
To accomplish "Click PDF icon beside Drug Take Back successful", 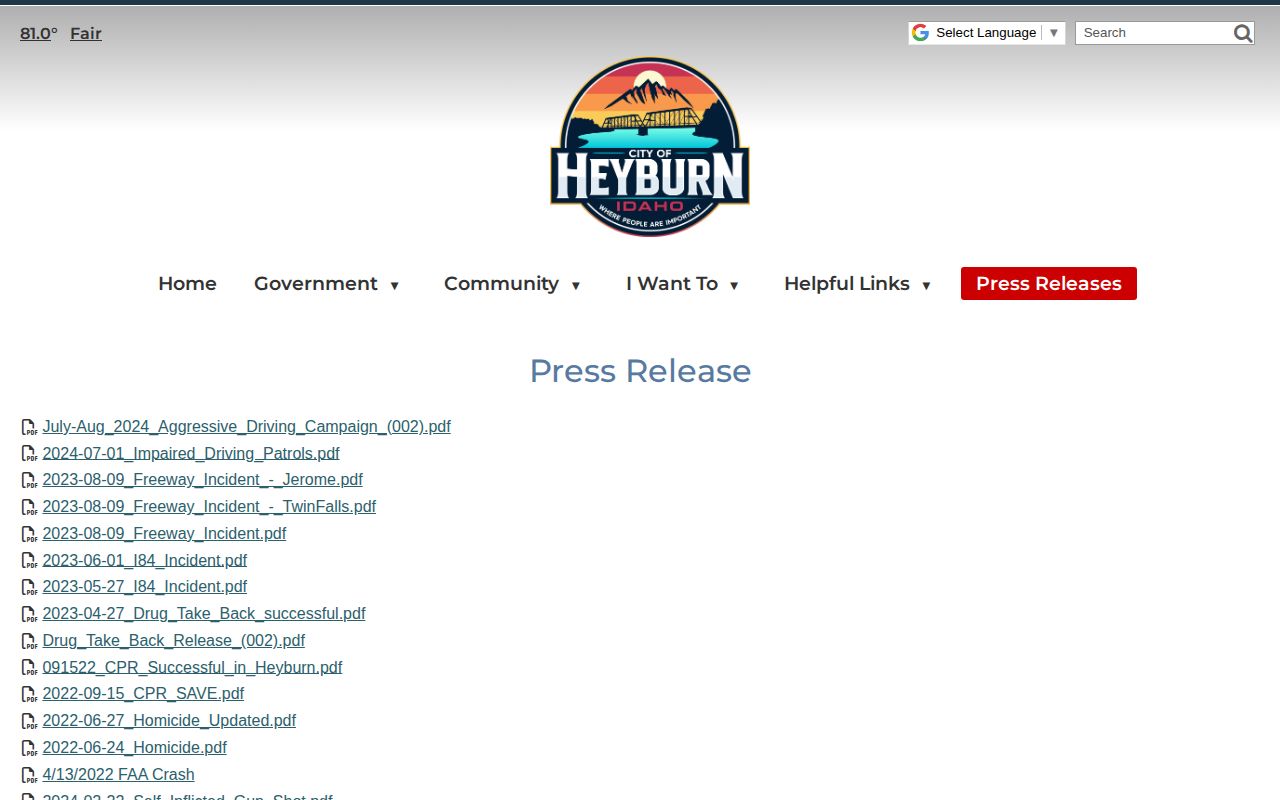I will point(29,614).
